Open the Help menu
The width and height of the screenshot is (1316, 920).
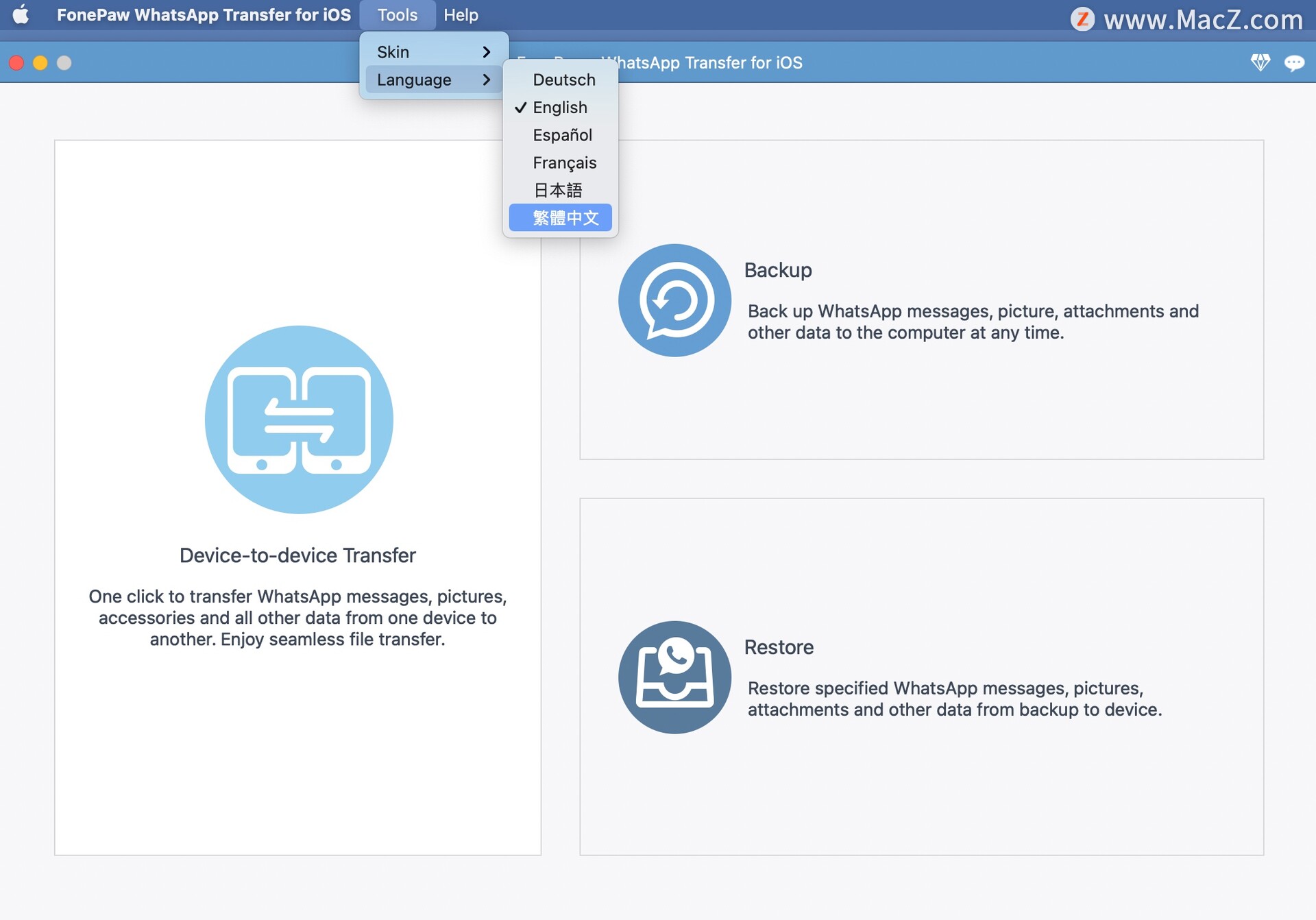(x=461, y=14)
